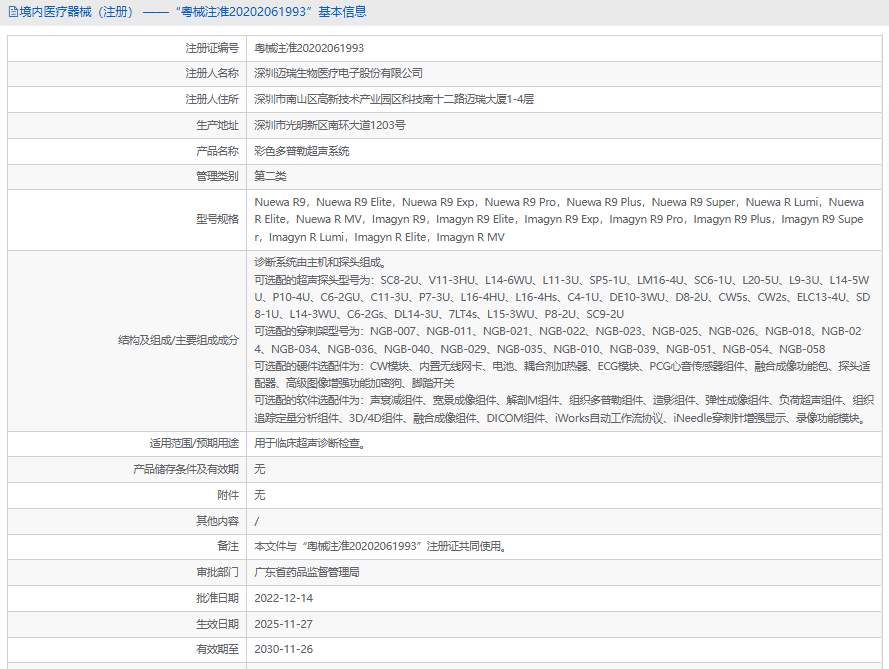Screen dimensions: 889x669
Task: Click the model list starting with Nuewa R9
Action: [x=559, y=219]
